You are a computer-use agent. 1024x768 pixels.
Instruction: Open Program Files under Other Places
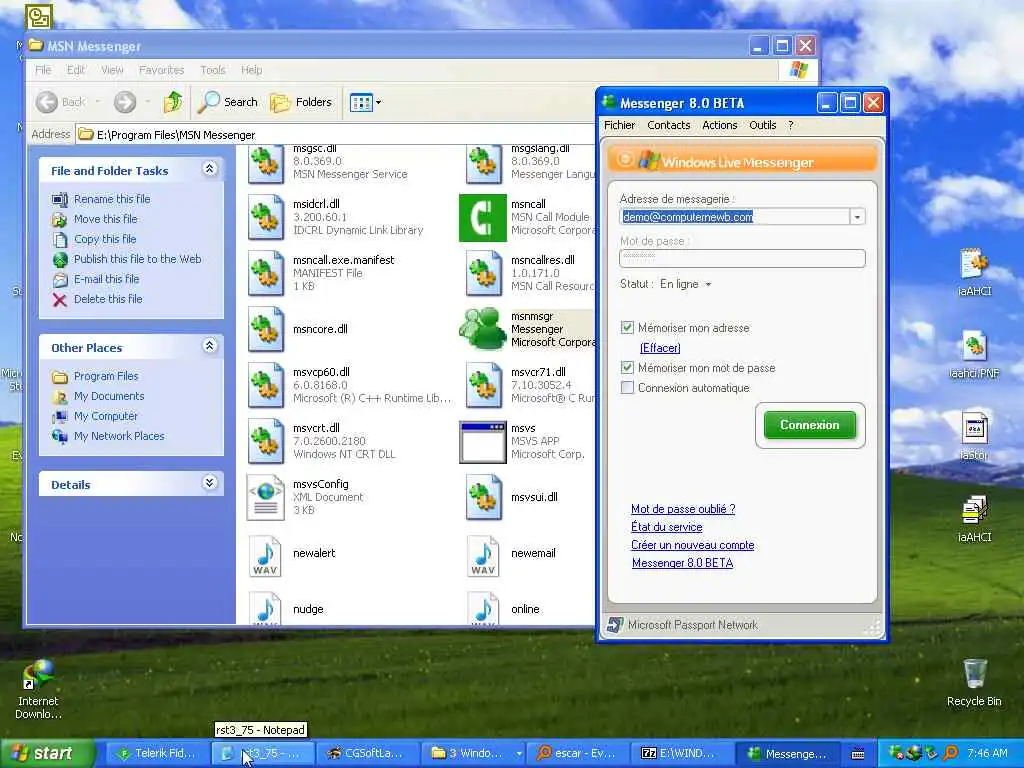pyautogui.click(x=106, y=376)
